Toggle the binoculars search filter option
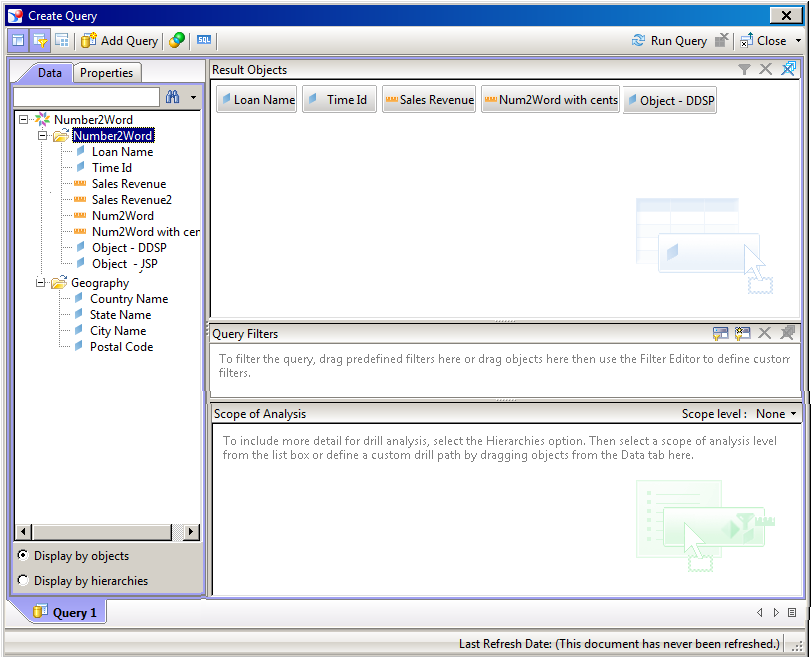Viewport: 811px width, 657px height. pyautogui.click(x=172, y=97)
